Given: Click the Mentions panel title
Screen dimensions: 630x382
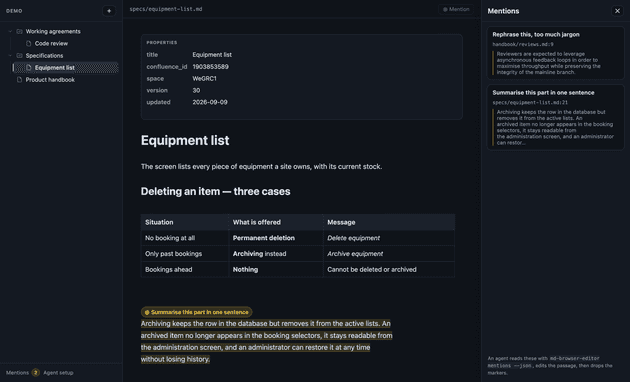Looking at the screenshot, I should coord(503,11).
